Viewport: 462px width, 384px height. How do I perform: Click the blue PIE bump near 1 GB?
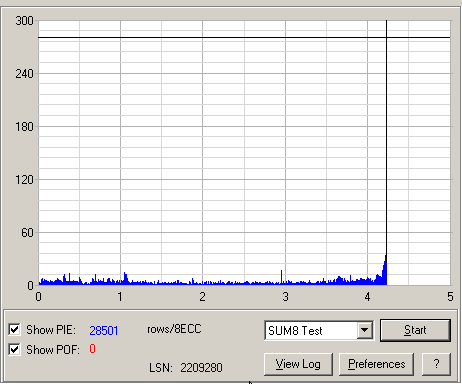[x=126, y=278]
